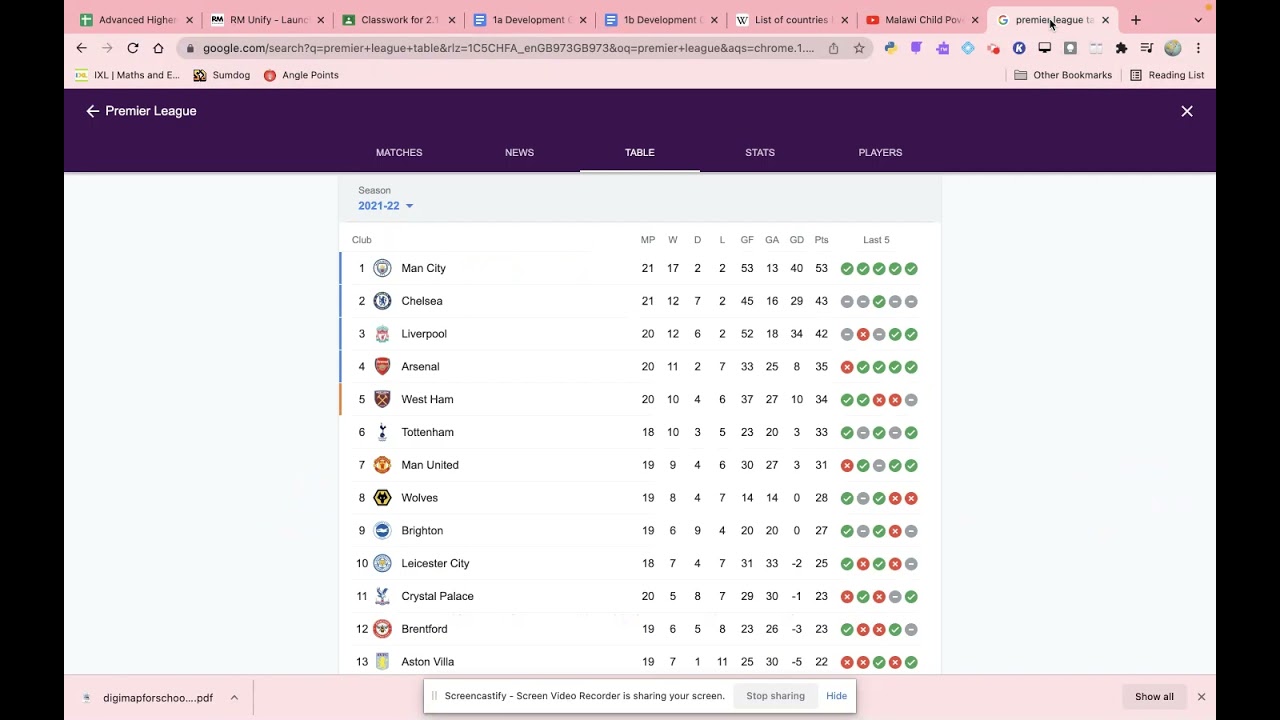Click the browser Back button
The width and height of the screenshot is (1280, 720).
coord(82,48)
